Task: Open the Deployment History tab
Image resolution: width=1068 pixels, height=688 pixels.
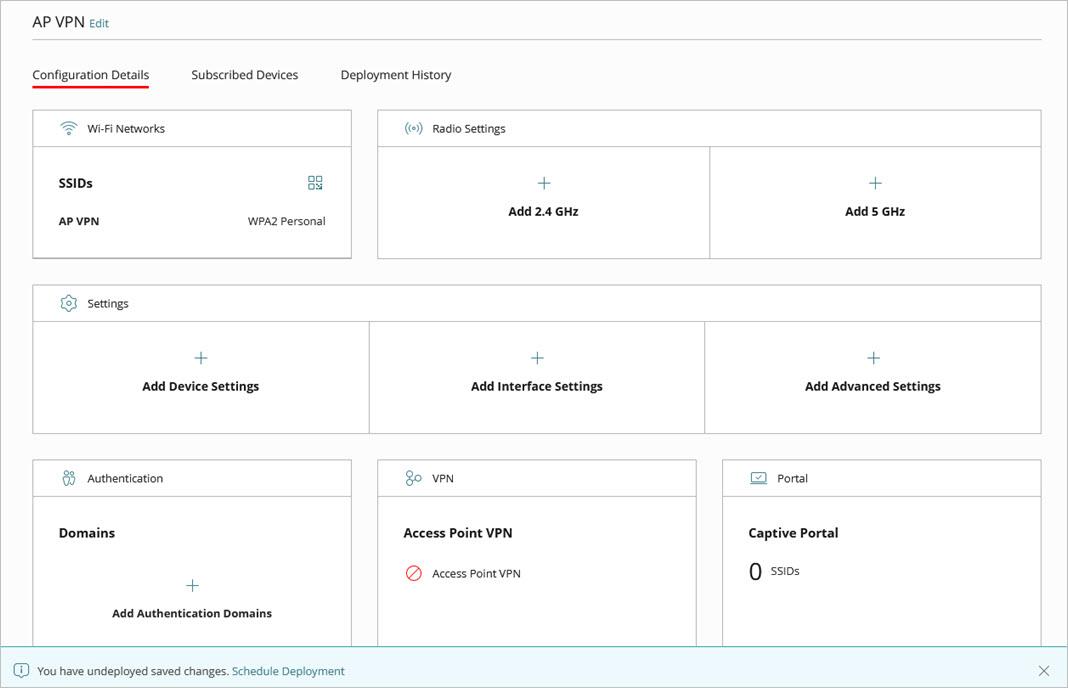Action: (x=395, y=74)
